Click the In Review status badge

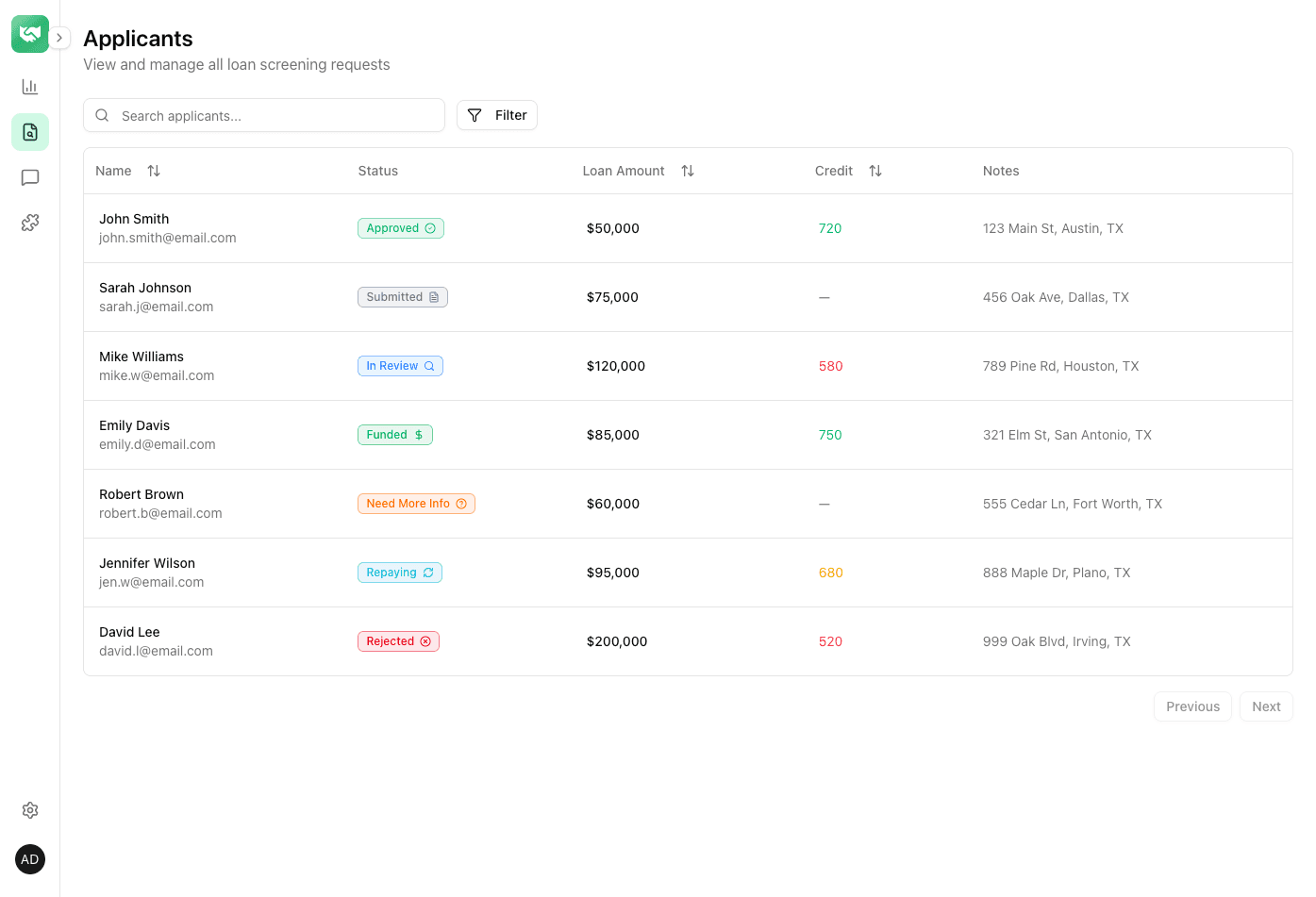coord(400,366)
